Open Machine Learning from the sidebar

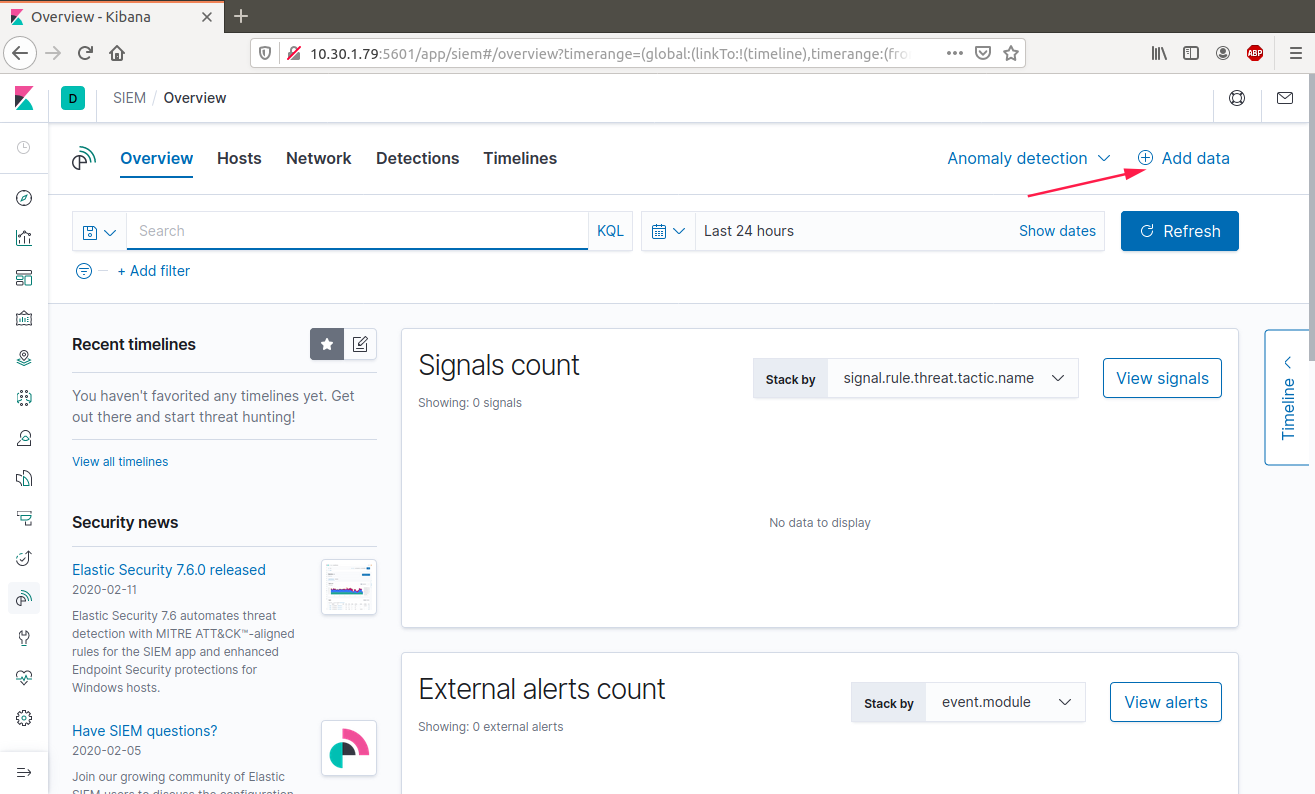[x=24, y=398]
